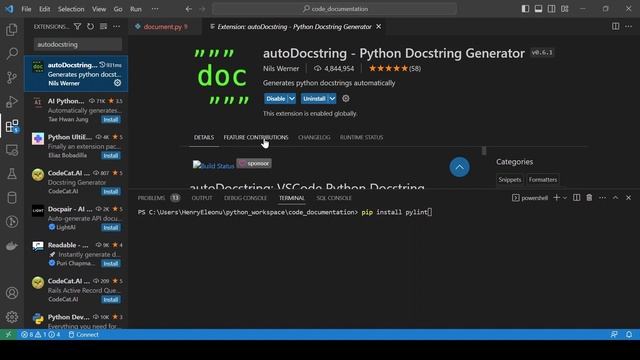The image size is (640, 360).
Task: Show errors and warnings from status bar
Action: point(40,334)
